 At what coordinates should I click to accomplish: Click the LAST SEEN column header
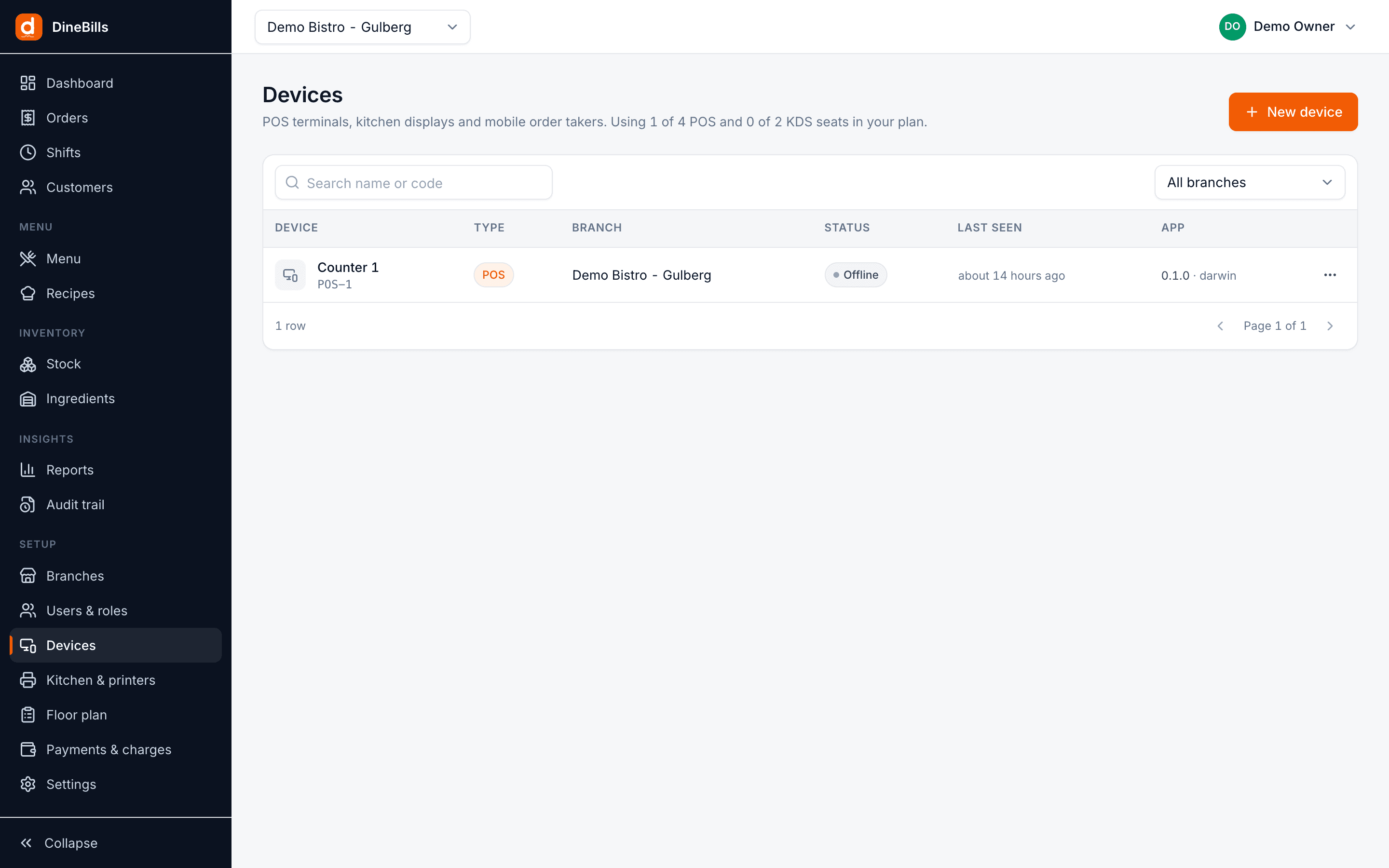(990, 228)
